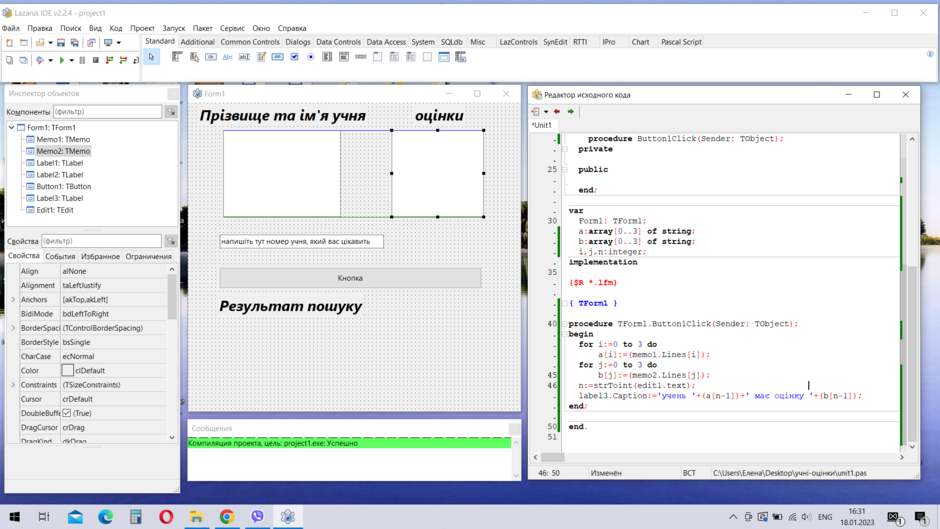Select the arrow selection tool in palette
Screen dimensions: 940x529
pyautogui.click(x=152, y=57)
